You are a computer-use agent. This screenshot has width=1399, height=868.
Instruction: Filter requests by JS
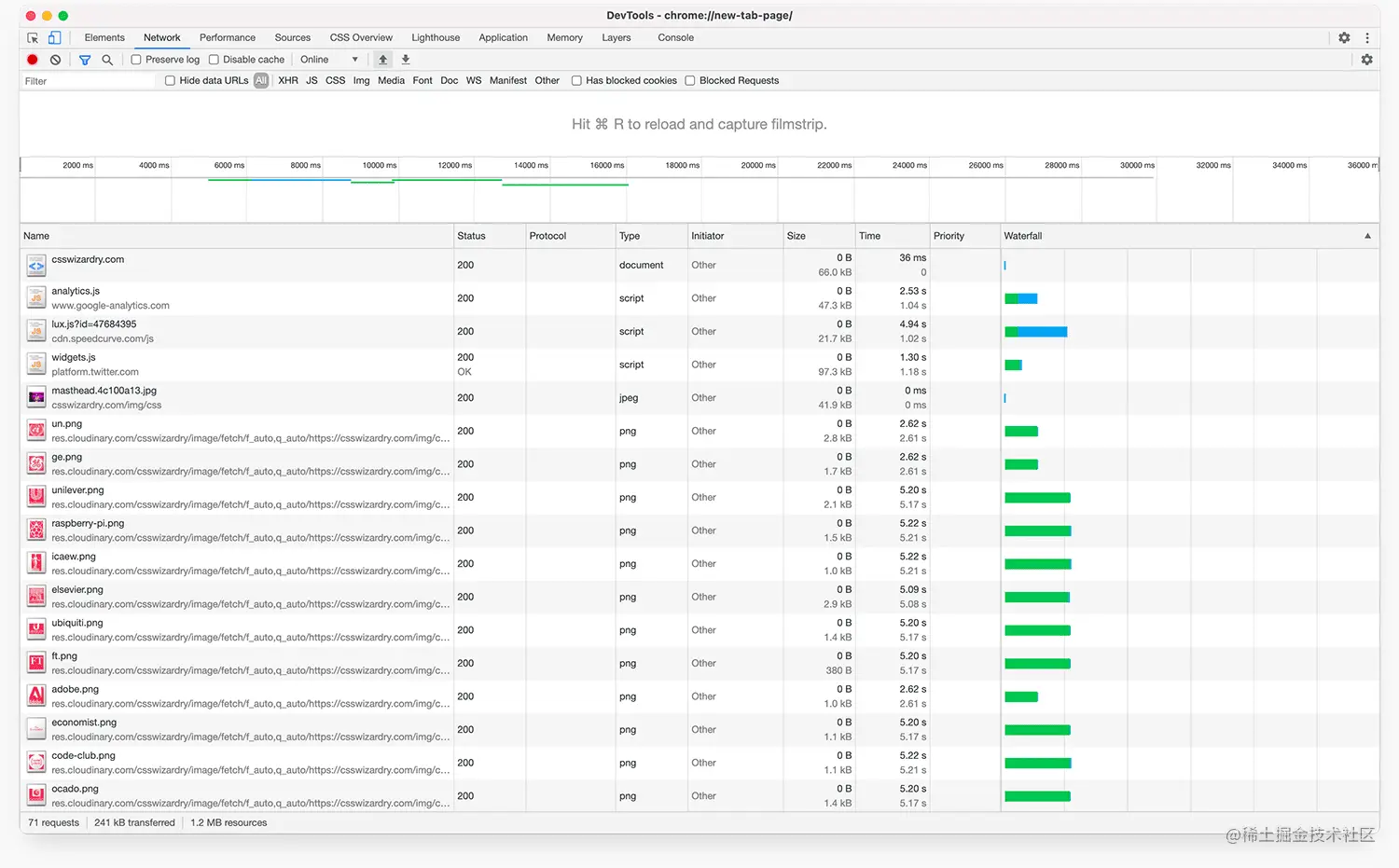click(312, 81)
